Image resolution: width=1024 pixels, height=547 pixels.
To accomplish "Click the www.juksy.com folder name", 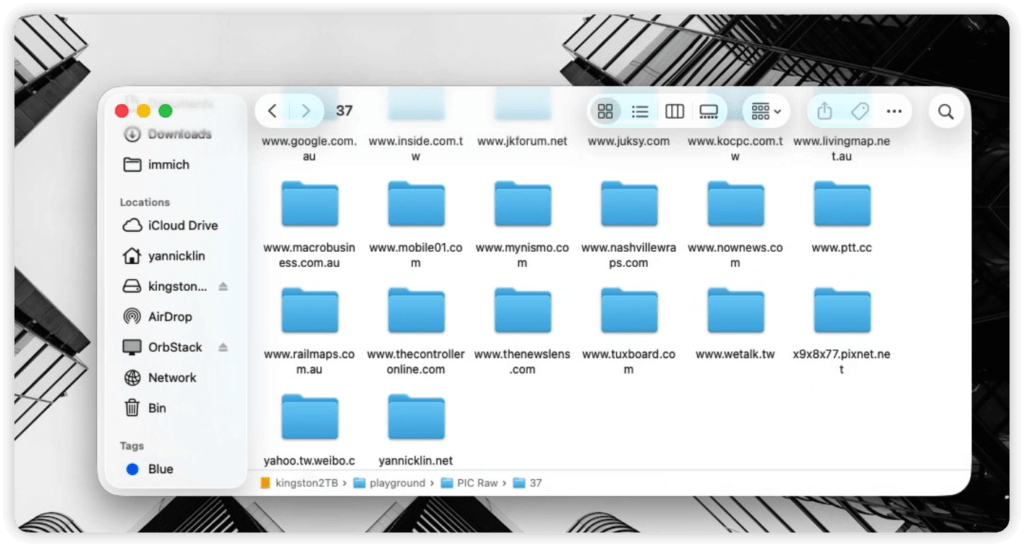I will click(629, 141).
